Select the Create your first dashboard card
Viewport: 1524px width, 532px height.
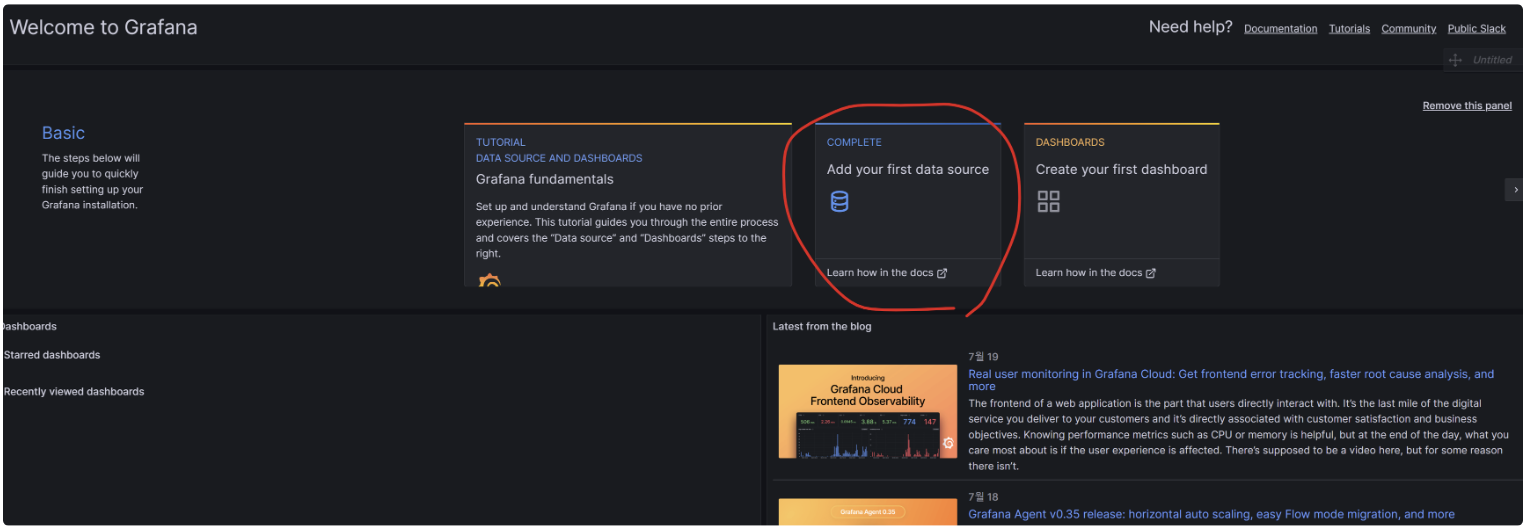point(1122,206)
